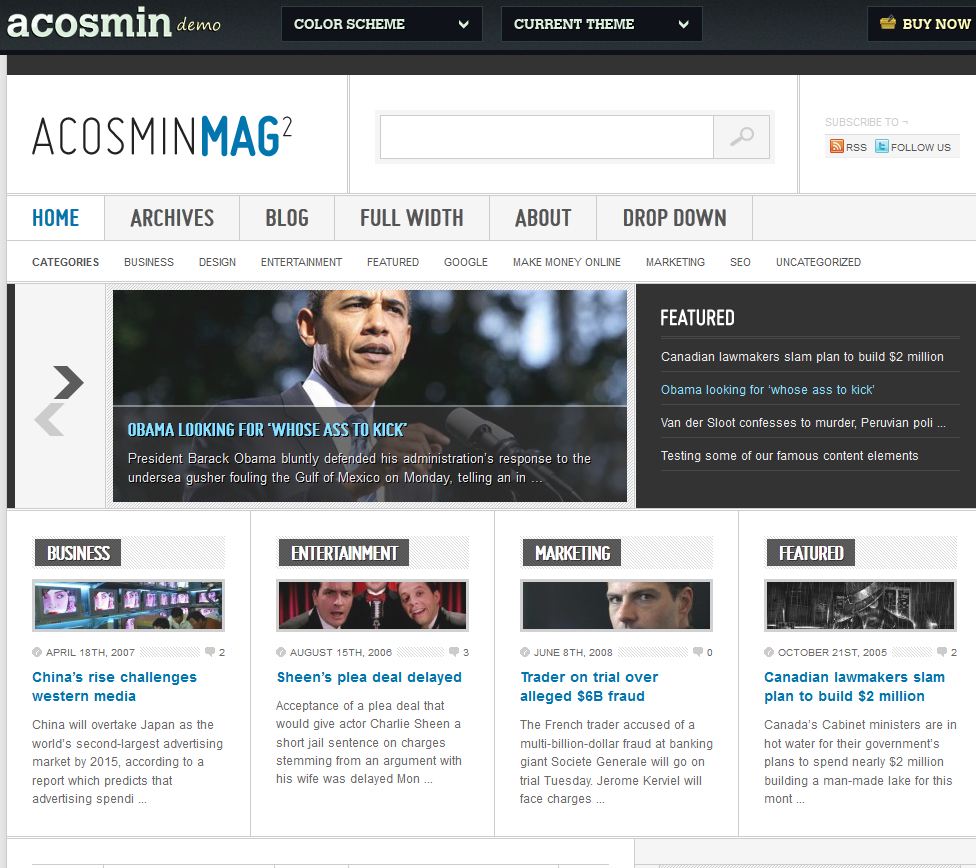Click into the search text field
The width and height of the screenshot is (976, 868).
547,137
